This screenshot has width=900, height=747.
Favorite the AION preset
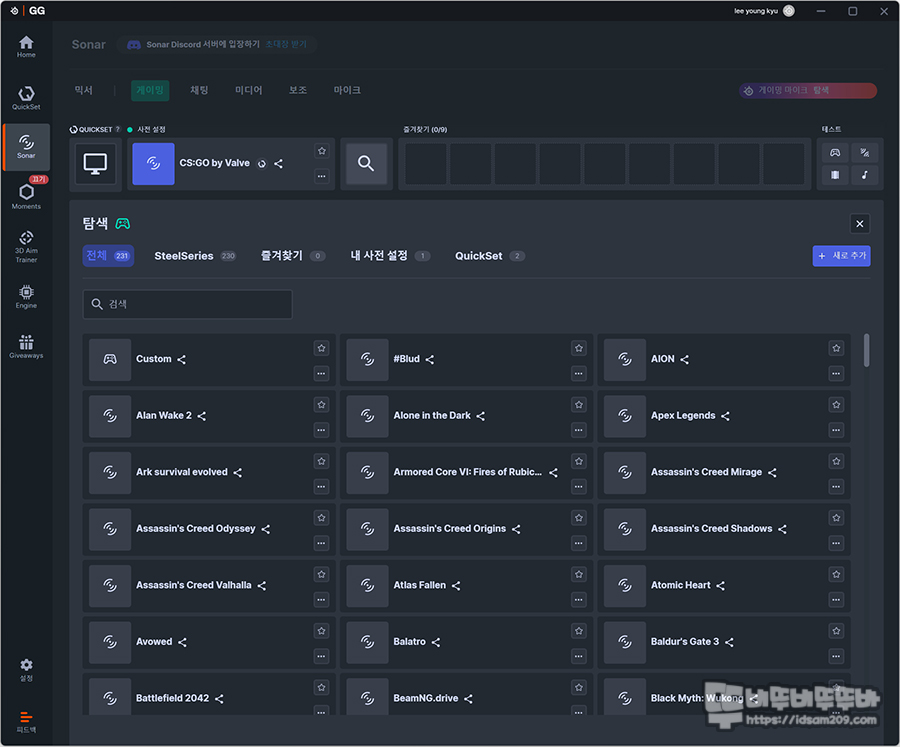coord(836,348)
